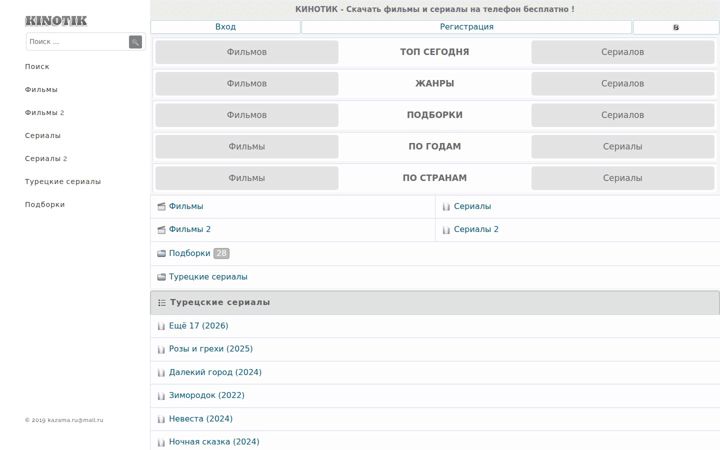Open Турецкие сериалы category link in content area
Viewport: 720px width, 450px height.
click(208, 277)
